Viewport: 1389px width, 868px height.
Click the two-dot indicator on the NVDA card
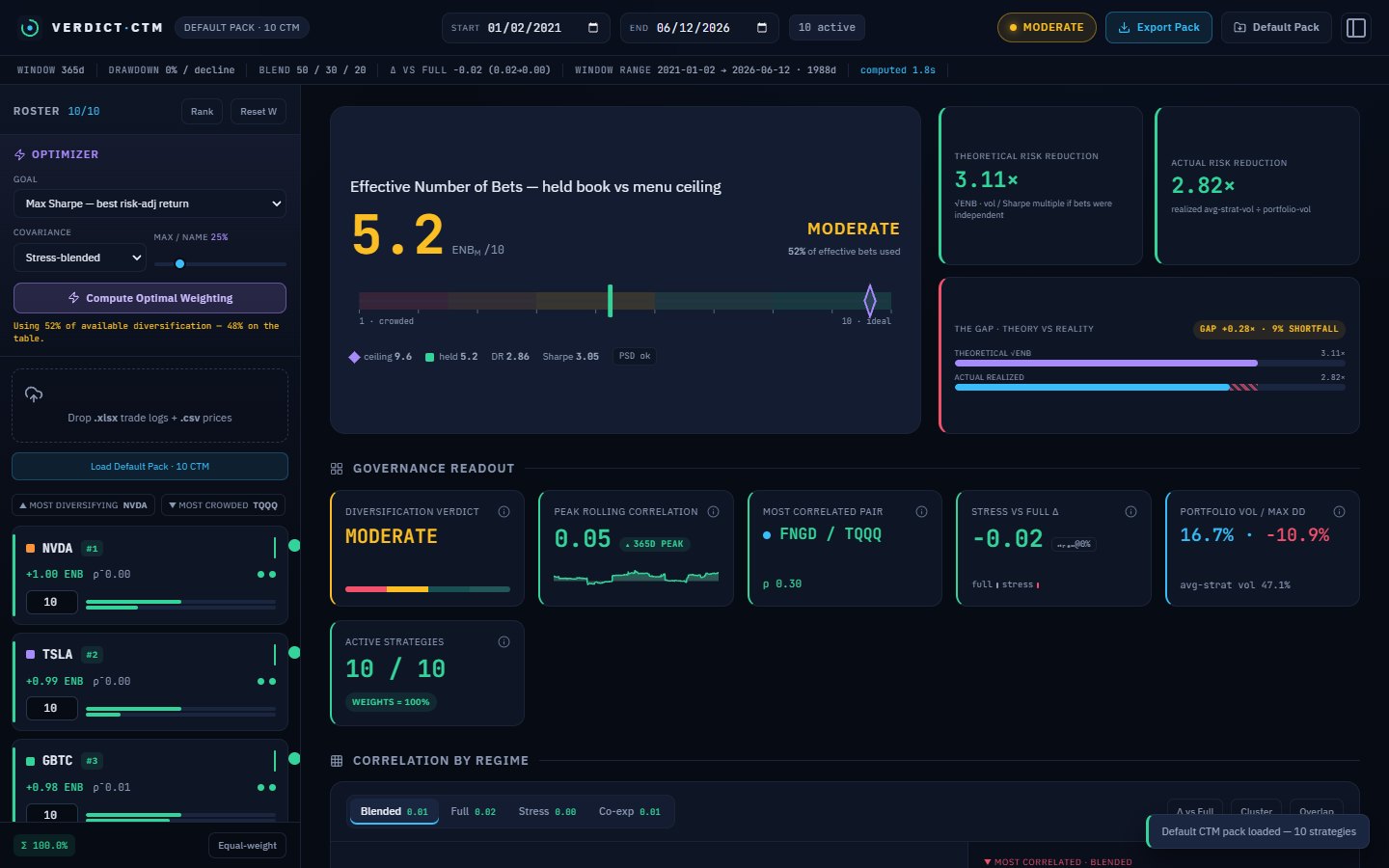click(x=266, y=575)
